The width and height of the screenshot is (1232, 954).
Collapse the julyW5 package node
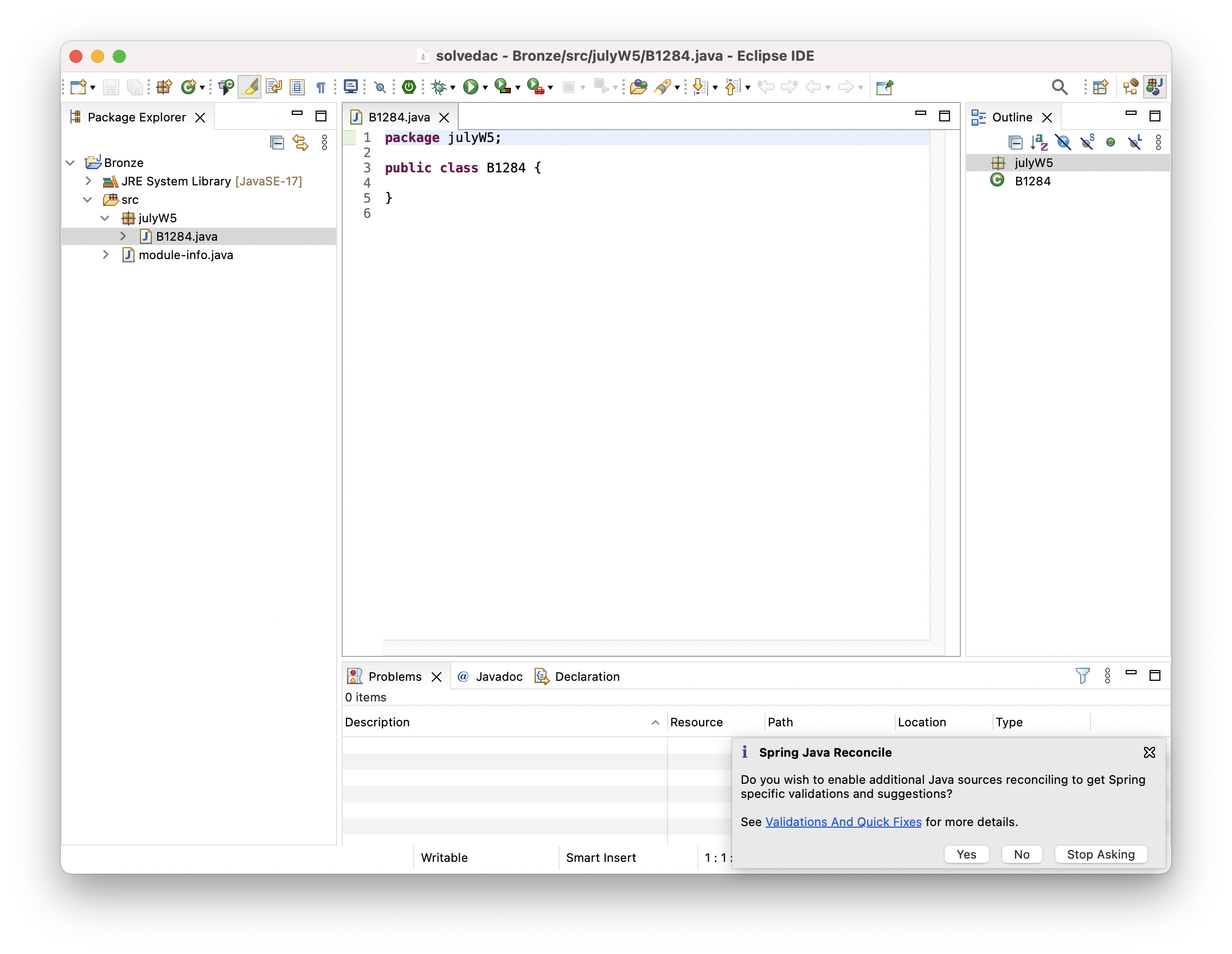tap(105, 218)
